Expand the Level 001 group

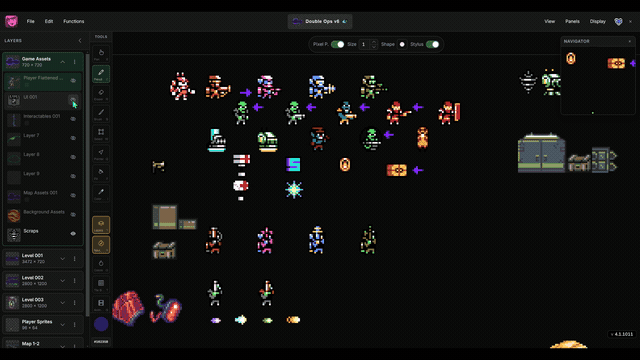[x=63, y=259]
